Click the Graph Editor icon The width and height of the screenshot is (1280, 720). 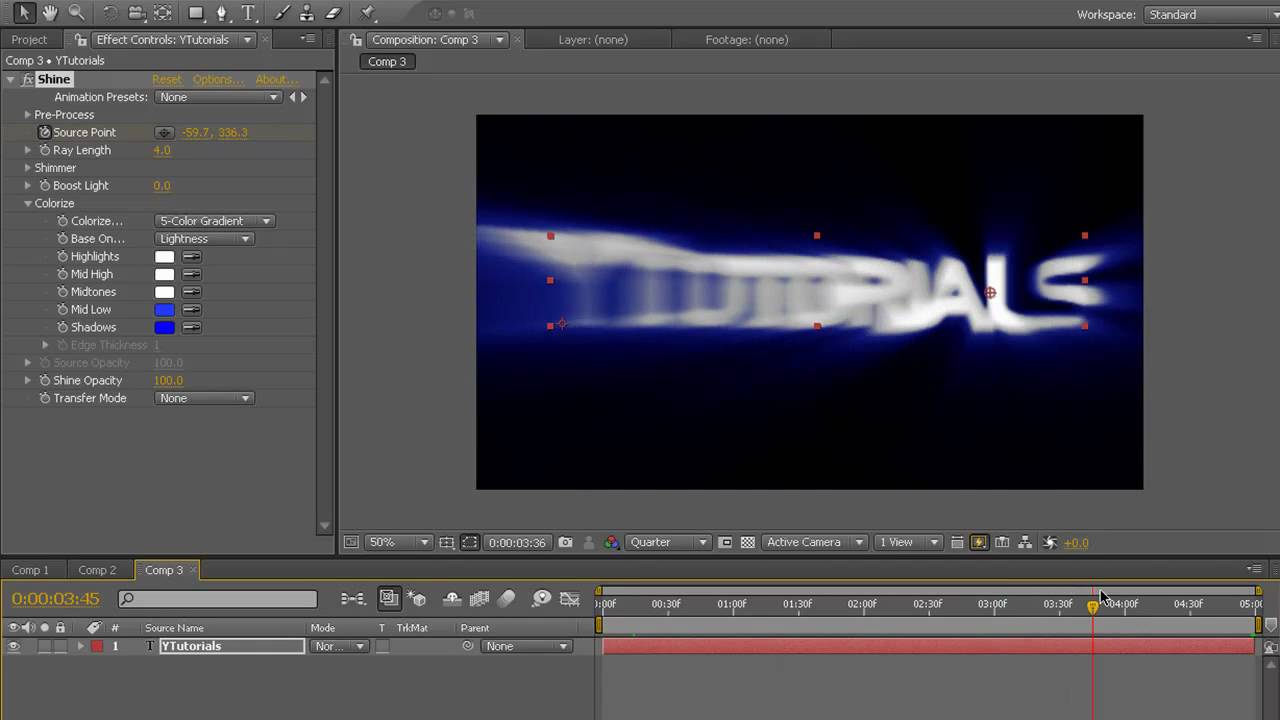(x=570, y=599)
